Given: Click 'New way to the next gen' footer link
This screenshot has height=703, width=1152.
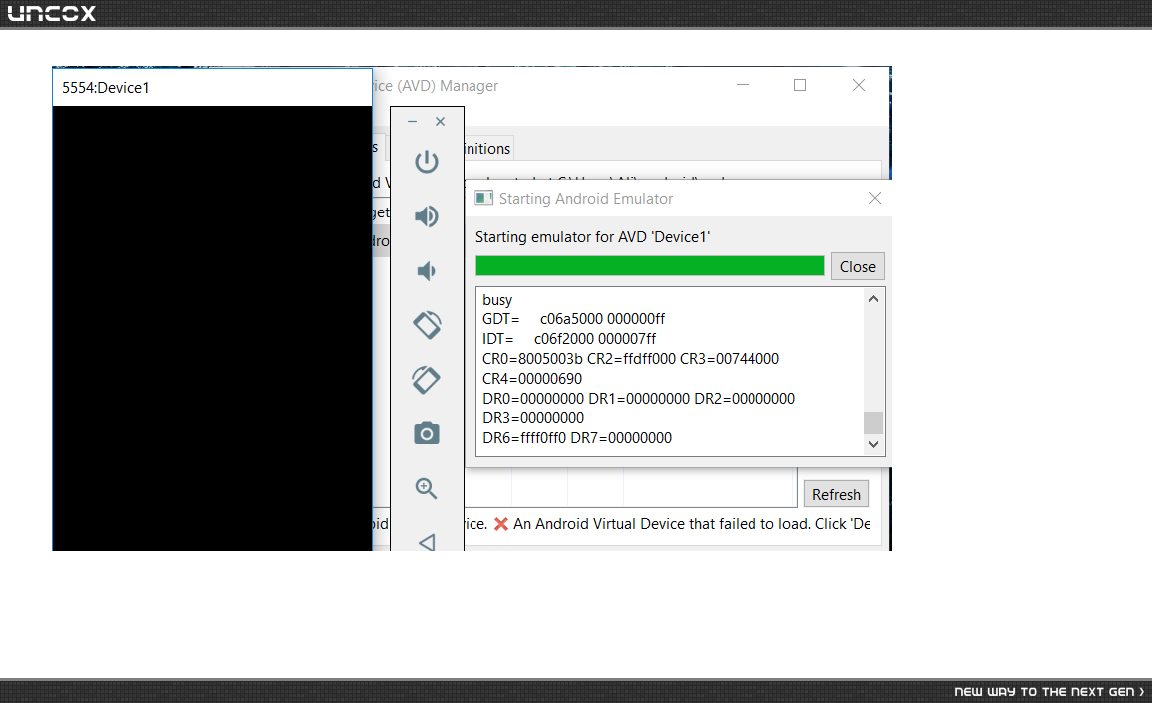Looking at the screenshot, I should coord(1049,691).
